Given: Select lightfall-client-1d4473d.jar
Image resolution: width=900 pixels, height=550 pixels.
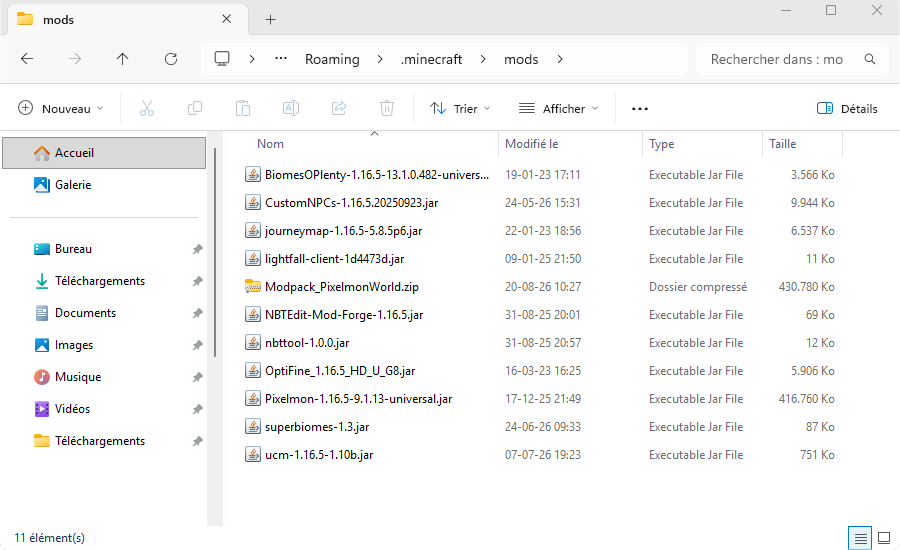Looking at the screenshot, I should [x=335, y=259].
